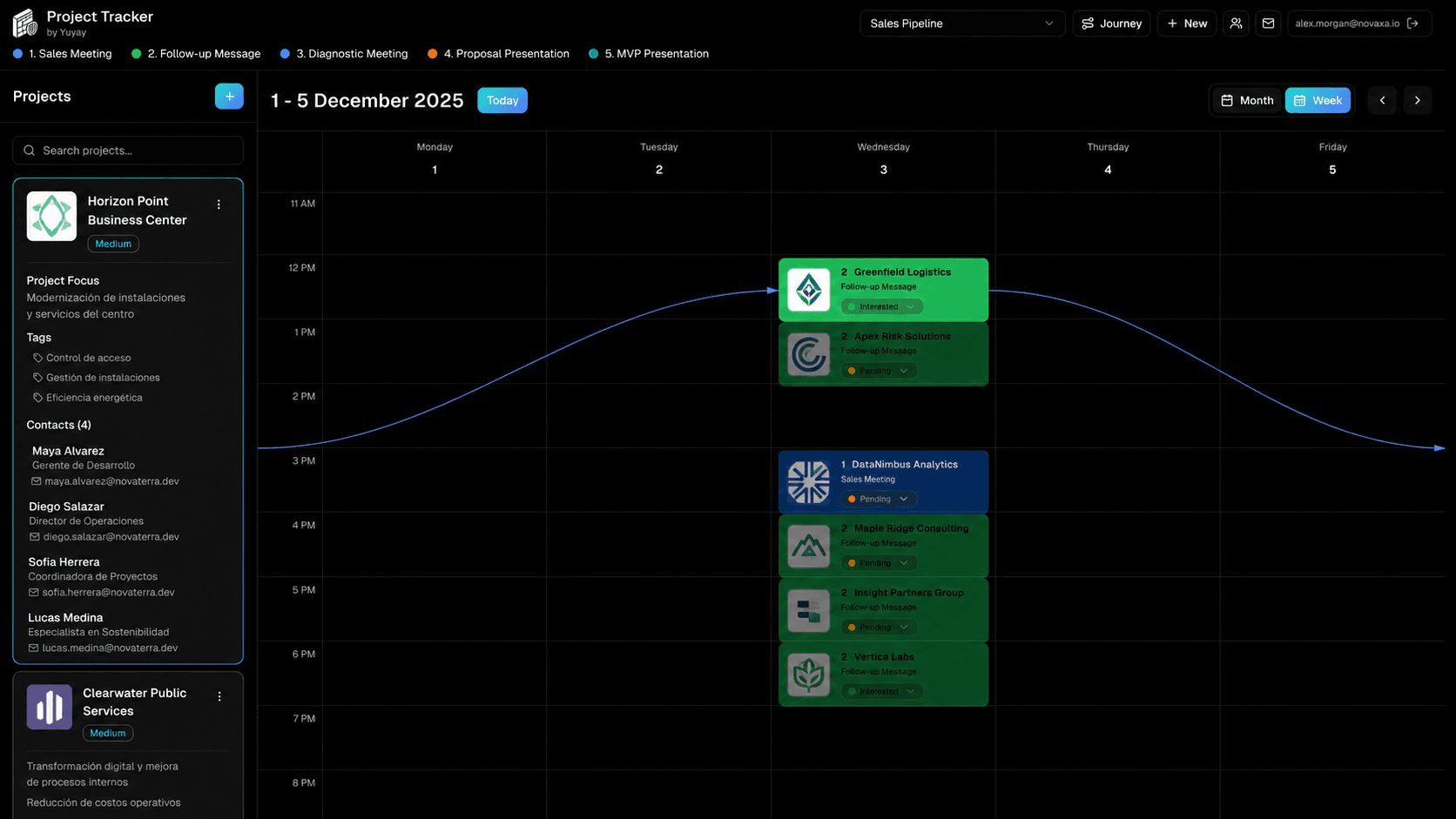Open Vertica Labs Interested status dropdown
The width and height of the screenshot is (1456, 819).
click(x=882, y=692)
